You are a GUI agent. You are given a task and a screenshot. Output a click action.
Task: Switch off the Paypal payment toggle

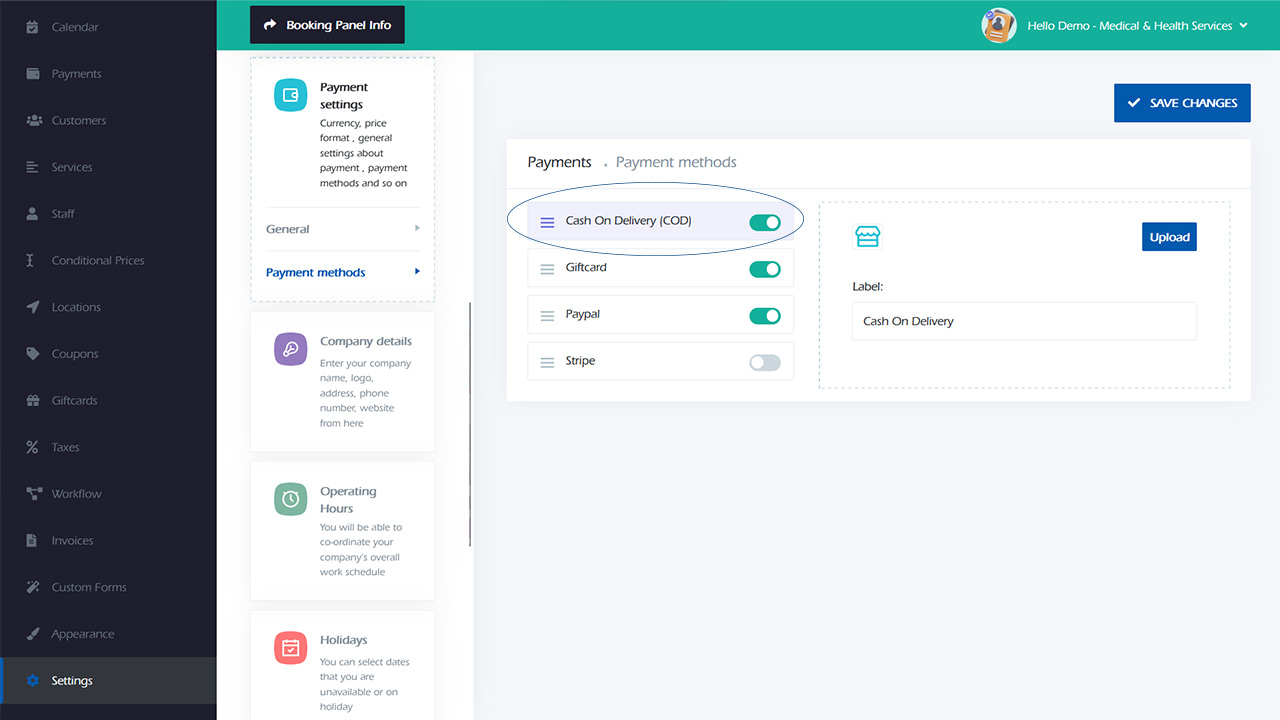(765, 316)
